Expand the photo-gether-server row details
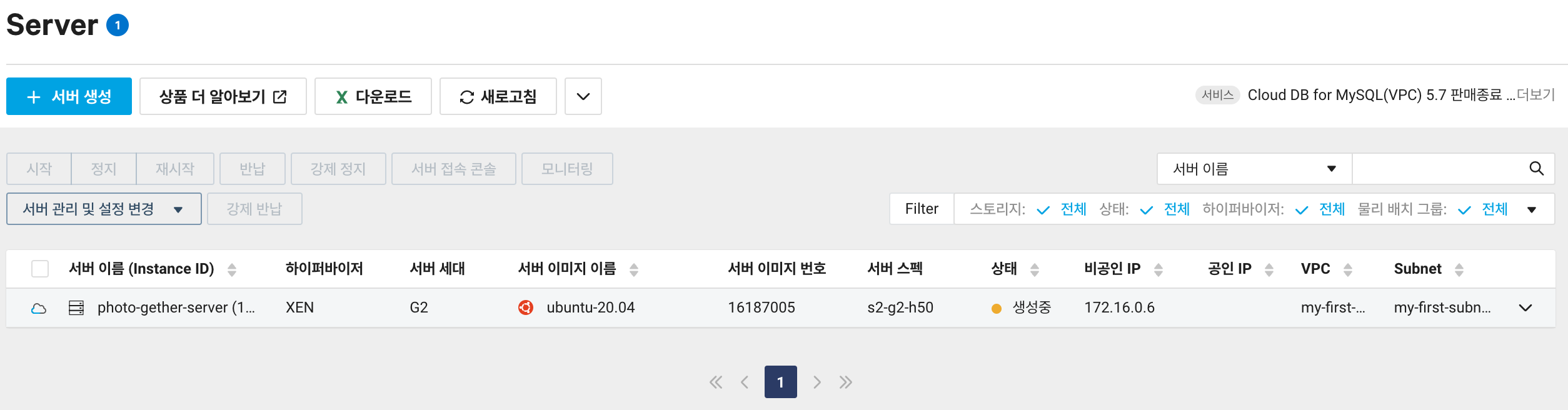 1525,307
